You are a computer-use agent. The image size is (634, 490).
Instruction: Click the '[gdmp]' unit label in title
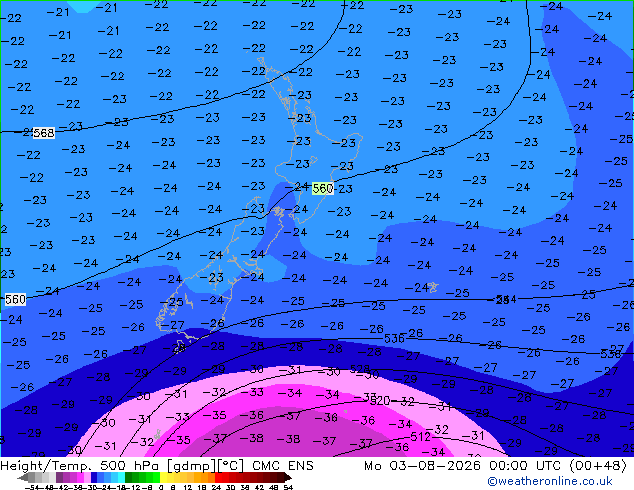coord(191,466)
